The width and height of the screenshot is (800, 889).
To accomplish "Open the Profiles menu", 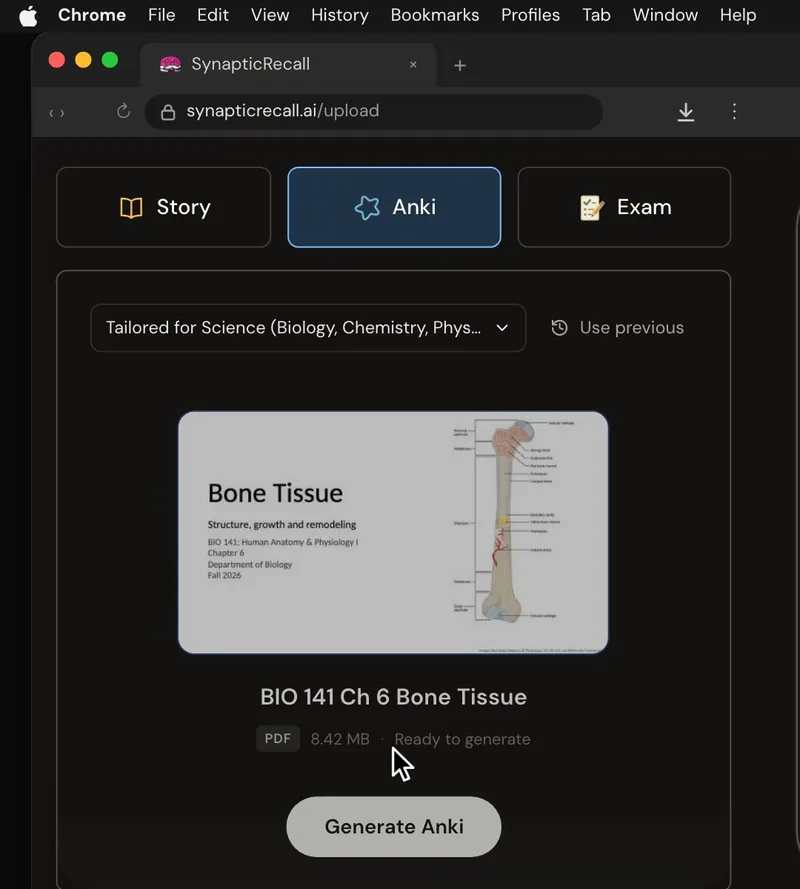I will (530, 15).
